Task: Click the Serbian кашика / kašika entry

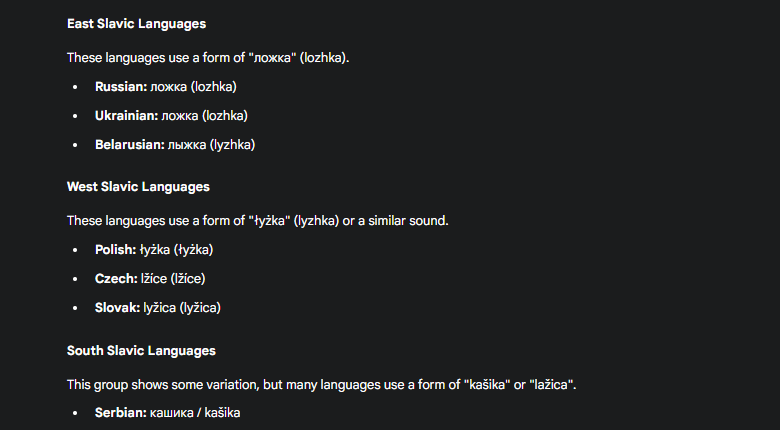Action: pyautogui.click(x=168, y=413)
